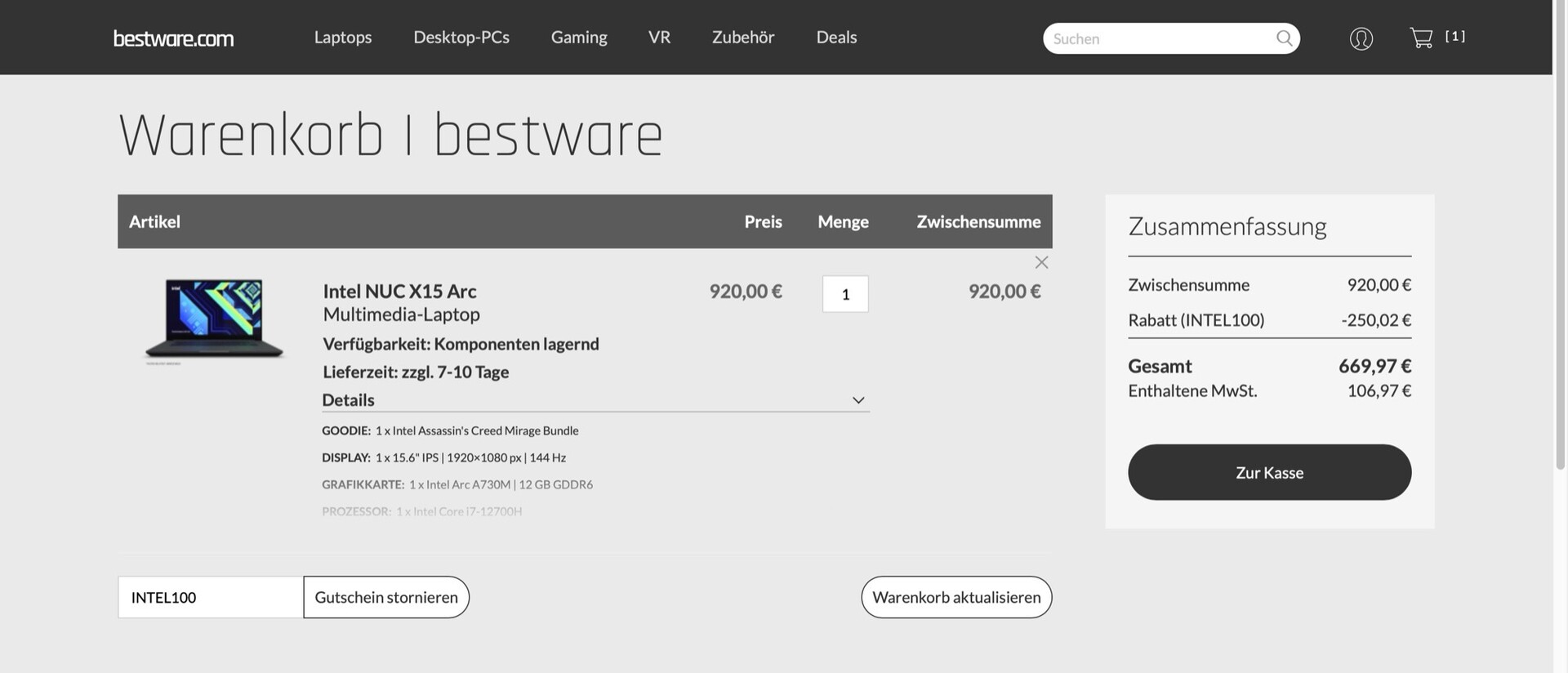Click the Verfügbarkeit: Komponenten lagernd text
This screenshot has width=1568, height=673.
(x=461, y=344)
